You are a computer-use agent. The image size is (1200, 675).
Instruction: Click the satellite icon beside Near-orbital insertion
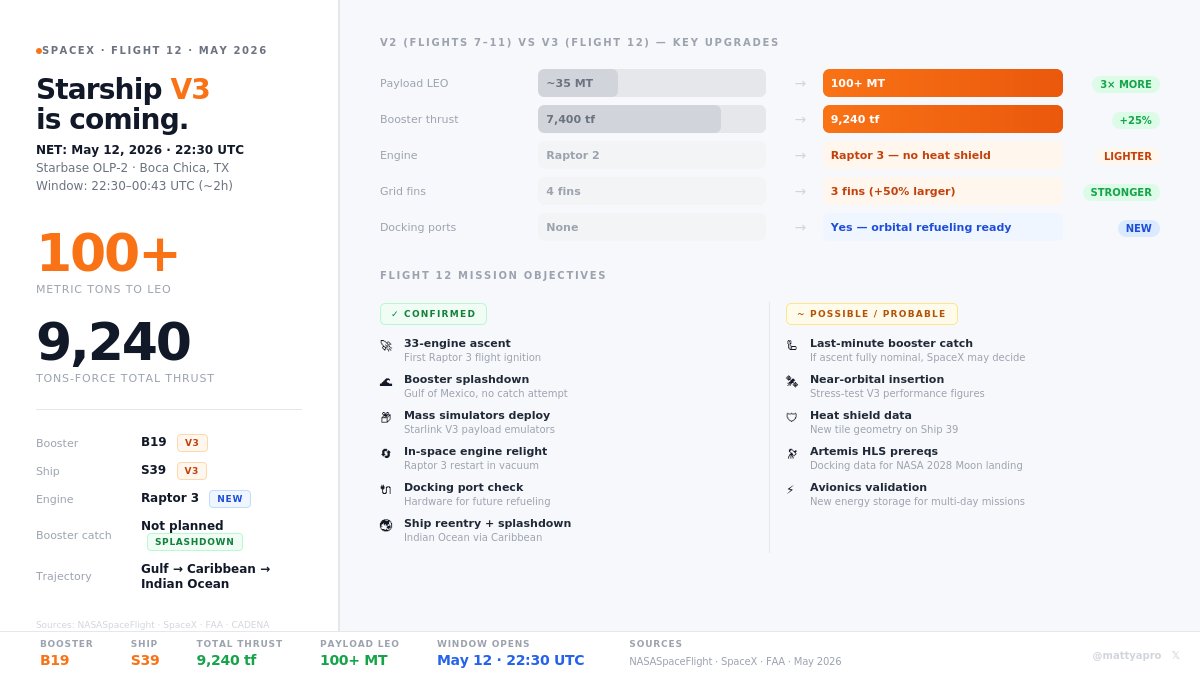click(x=792, y=381)
